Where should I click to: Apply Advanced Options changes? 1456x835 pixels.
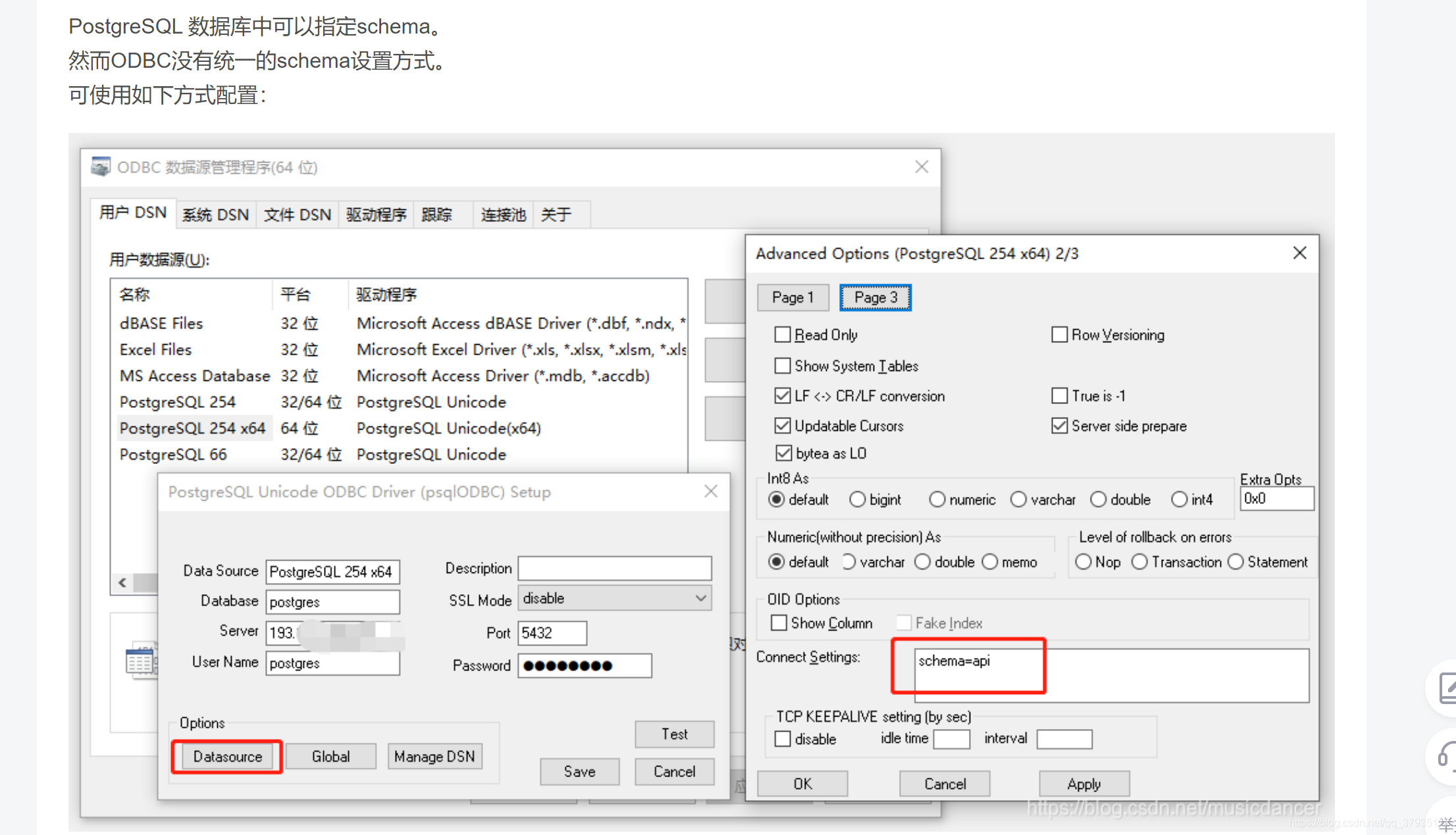pos(1084,784)
